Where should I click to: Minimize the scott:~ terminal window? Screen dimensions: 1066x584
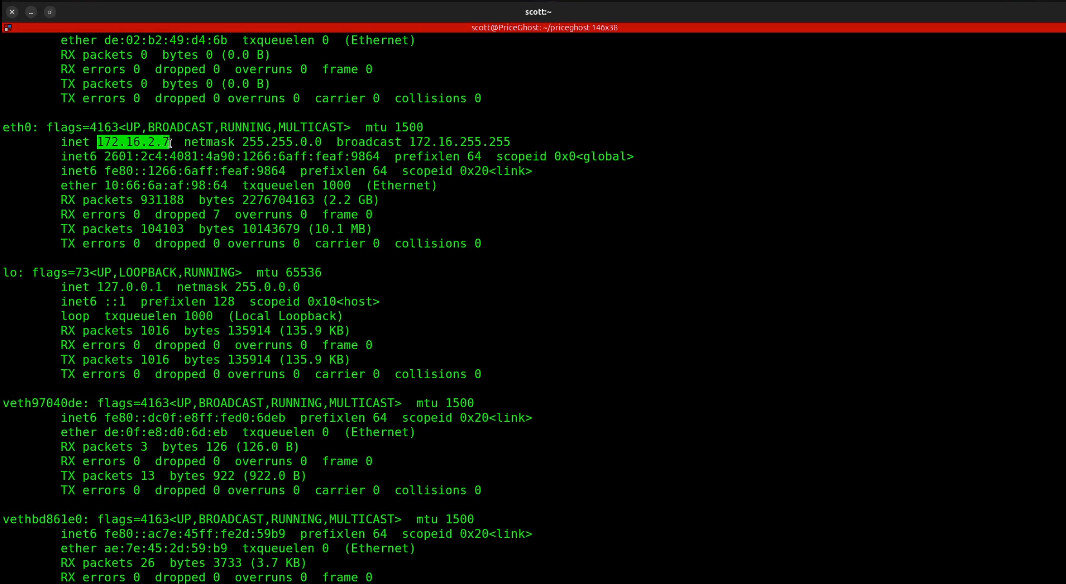(31, 12)
